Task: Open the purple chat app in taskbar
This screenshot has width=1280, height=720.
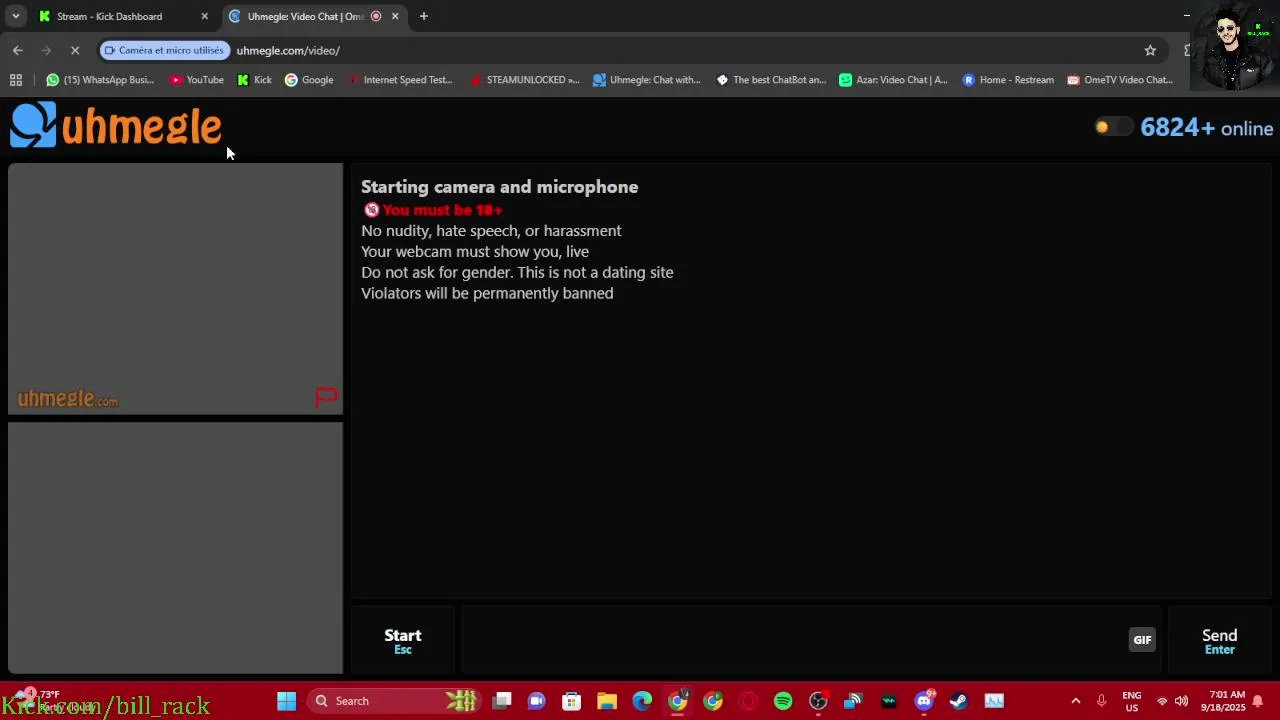Action: [x=537, y=701]
